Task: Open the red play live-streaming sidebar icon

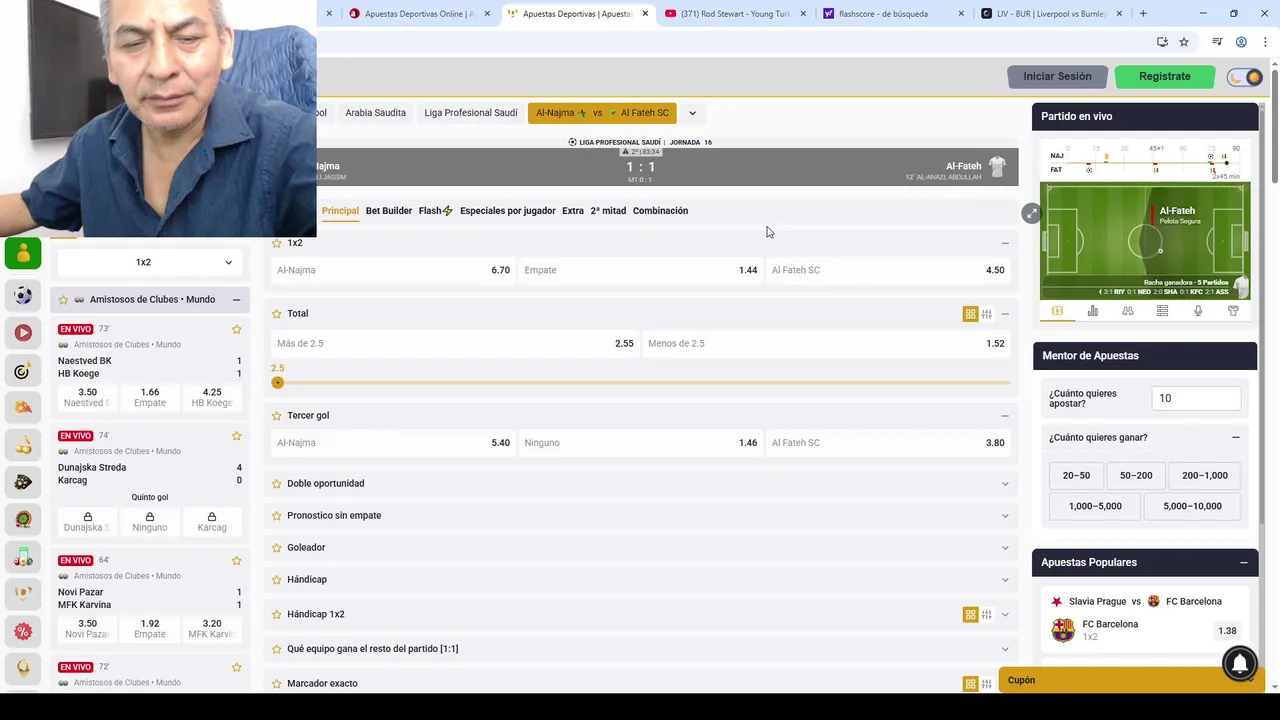Action: 23,332
